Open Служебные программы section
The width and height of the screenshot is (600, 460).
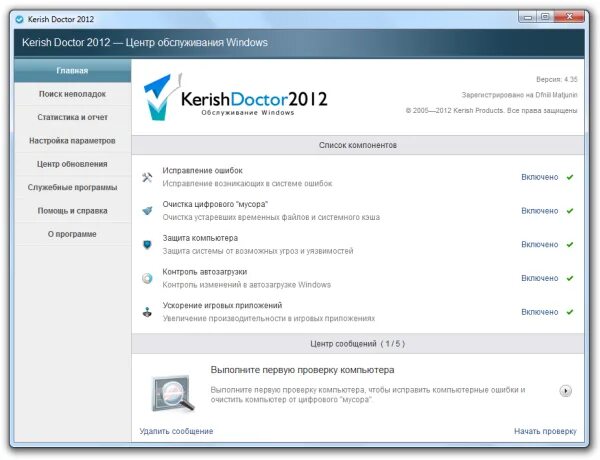[x=72, y=188]
